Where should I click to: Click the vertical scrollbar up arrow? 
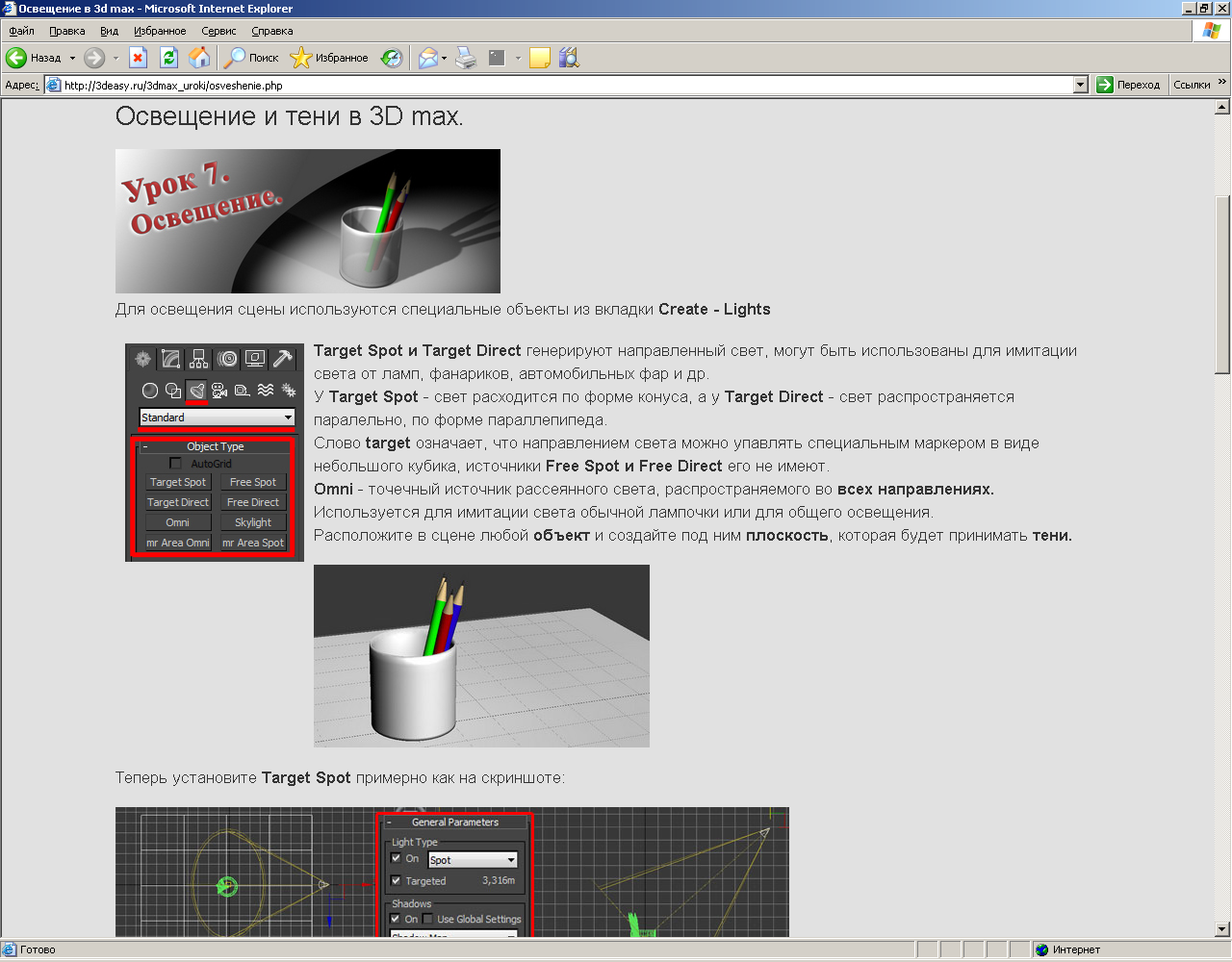click(x=1222, y=107)
